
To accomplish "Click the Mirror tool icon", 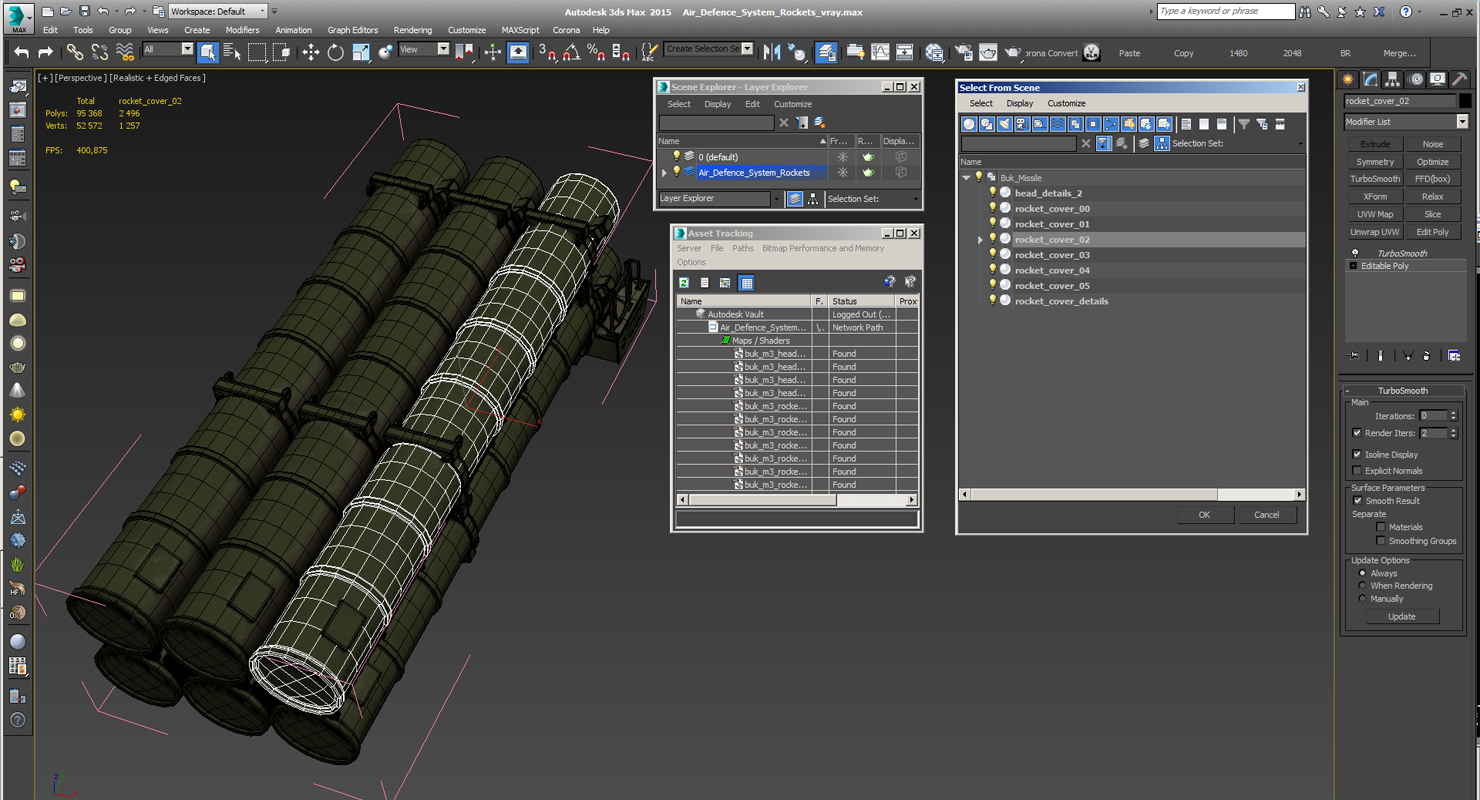I will (x=772, y=52).
